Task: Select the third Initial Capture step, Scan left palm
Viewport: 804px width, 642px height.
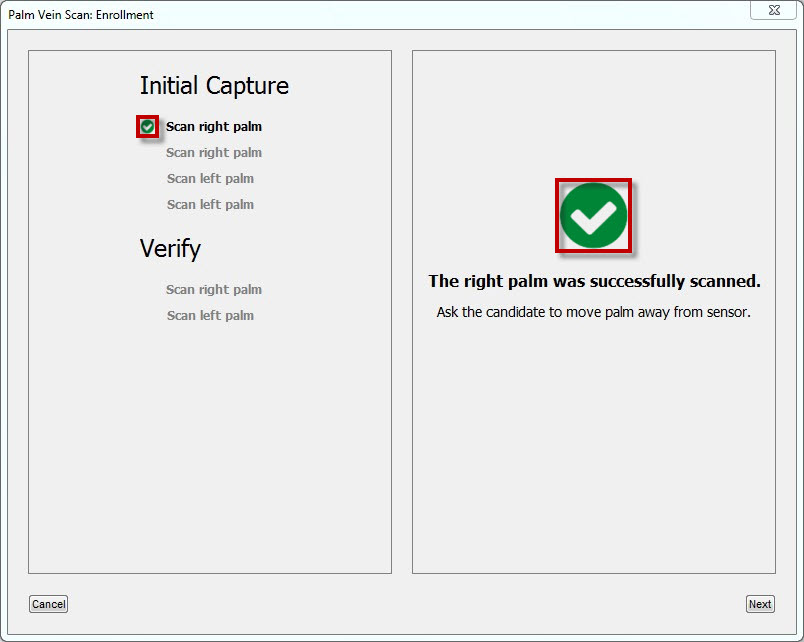Action: 210,179
